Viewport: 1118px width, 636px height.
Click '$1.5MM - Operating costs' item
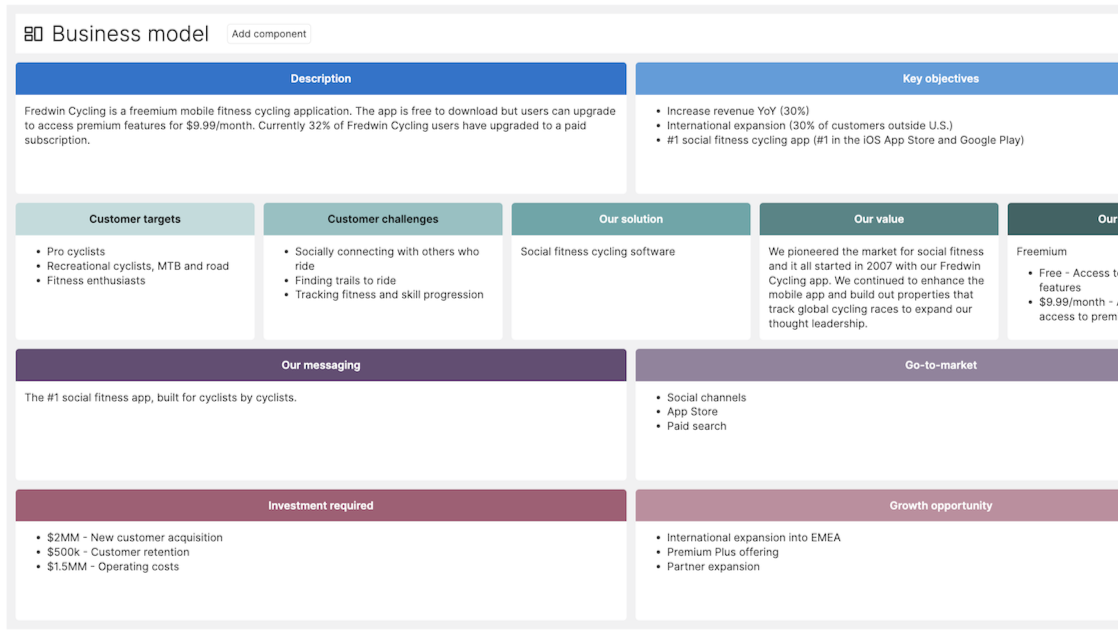[x=113, y=567]
